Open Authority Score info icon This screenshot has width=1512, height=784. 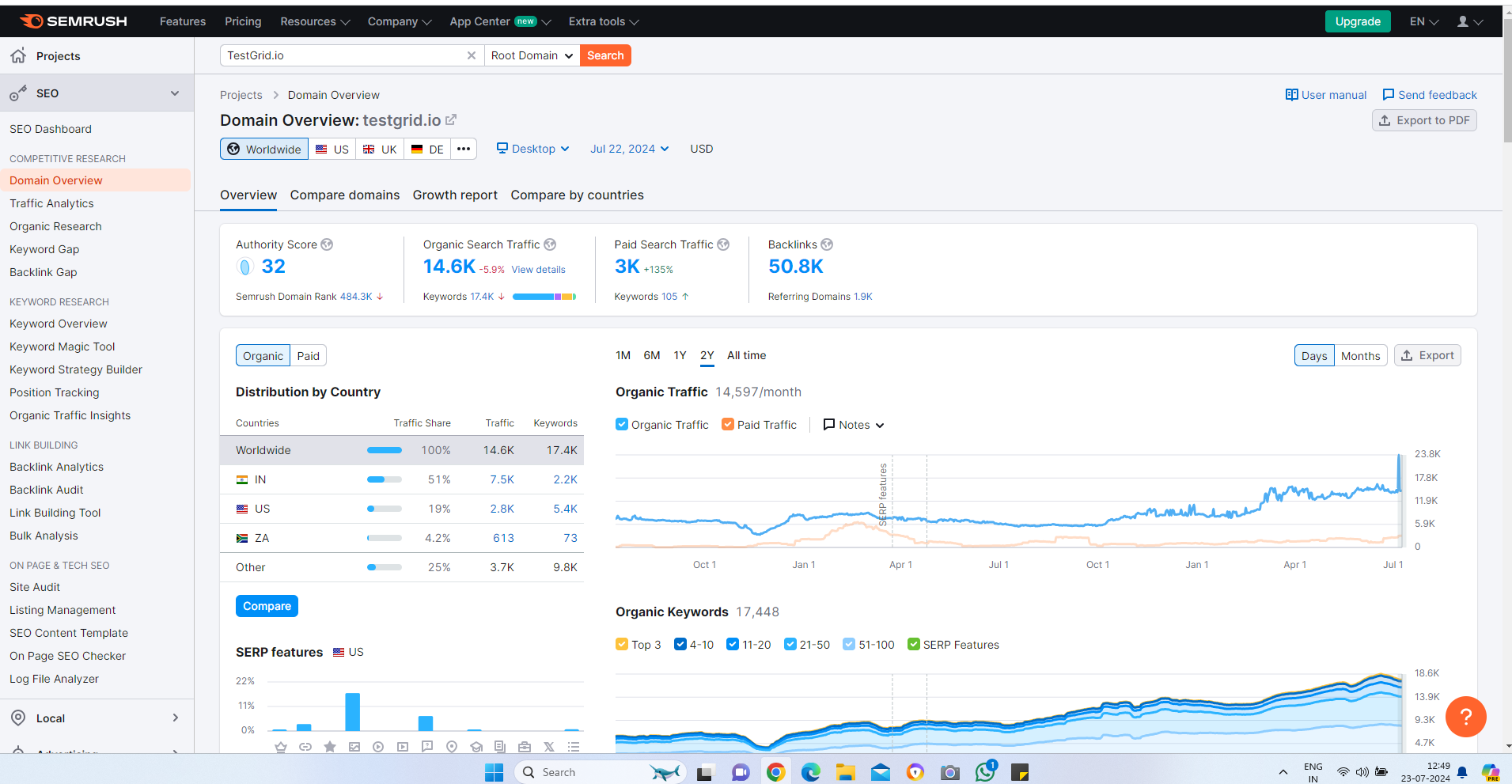click(x=327, y=244)
